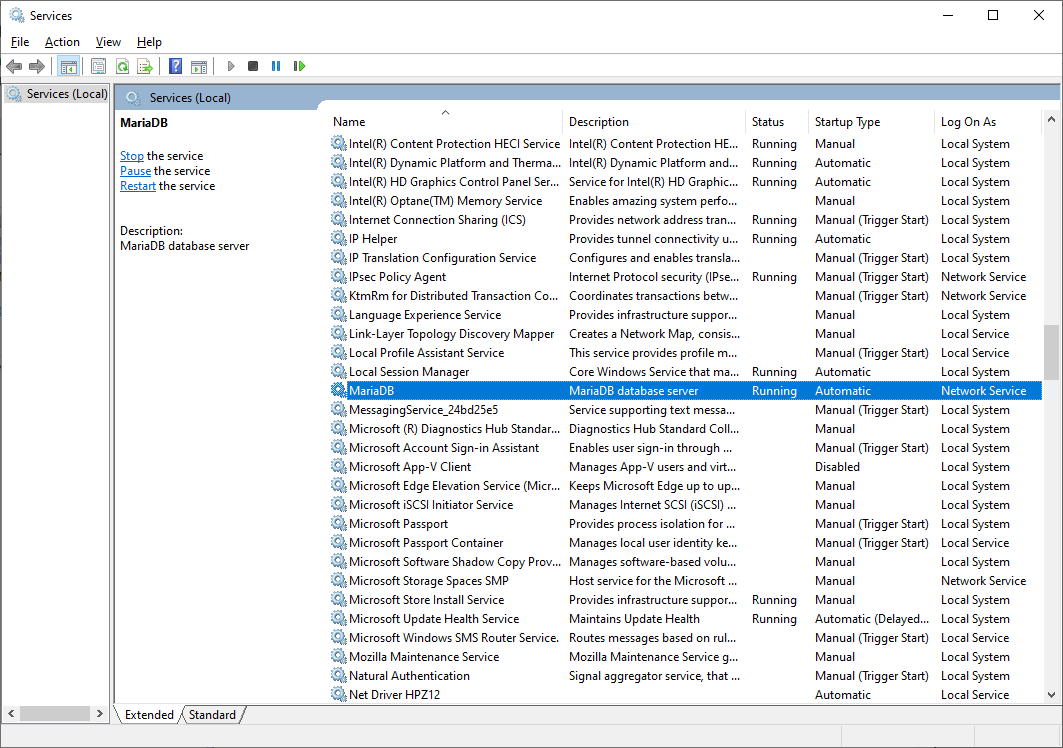The image size is (1063, 748).
Task: Sort list by Status column header
Action: pos(768,122)
